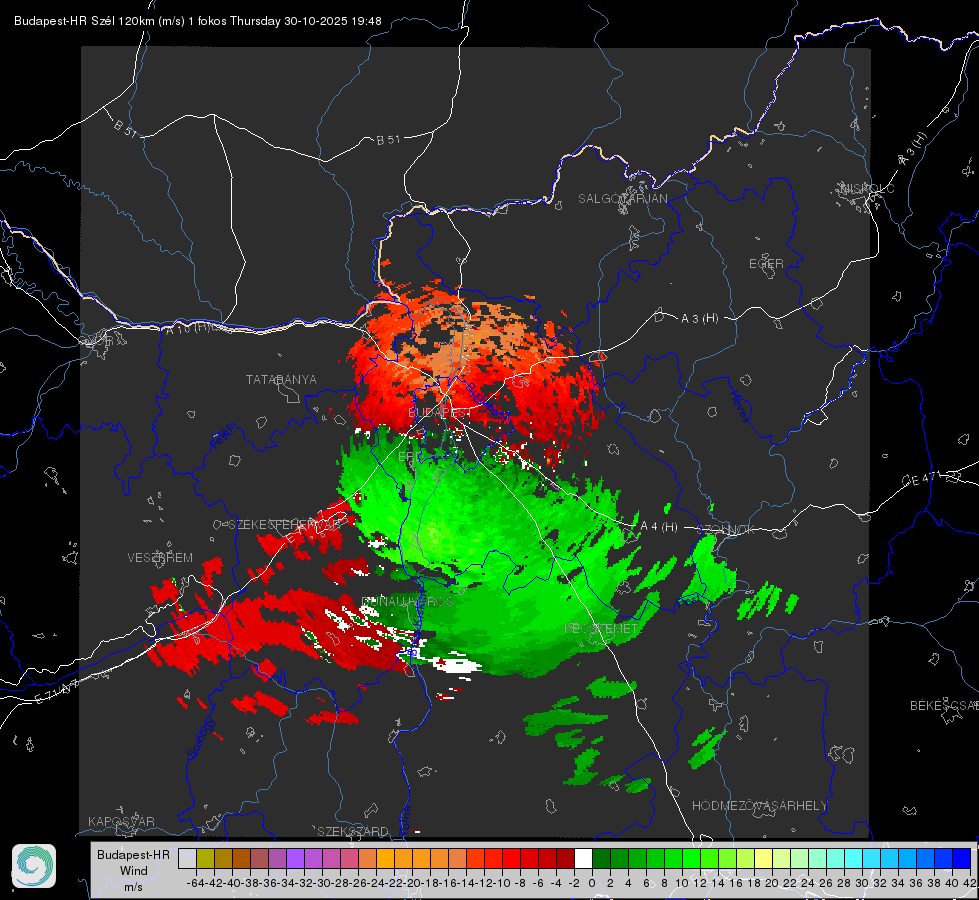The height and width of the screenshot is (900, 979).
Task: Select the DUNAÚJVÁROS city label
Action: click(x=407, y=601)
